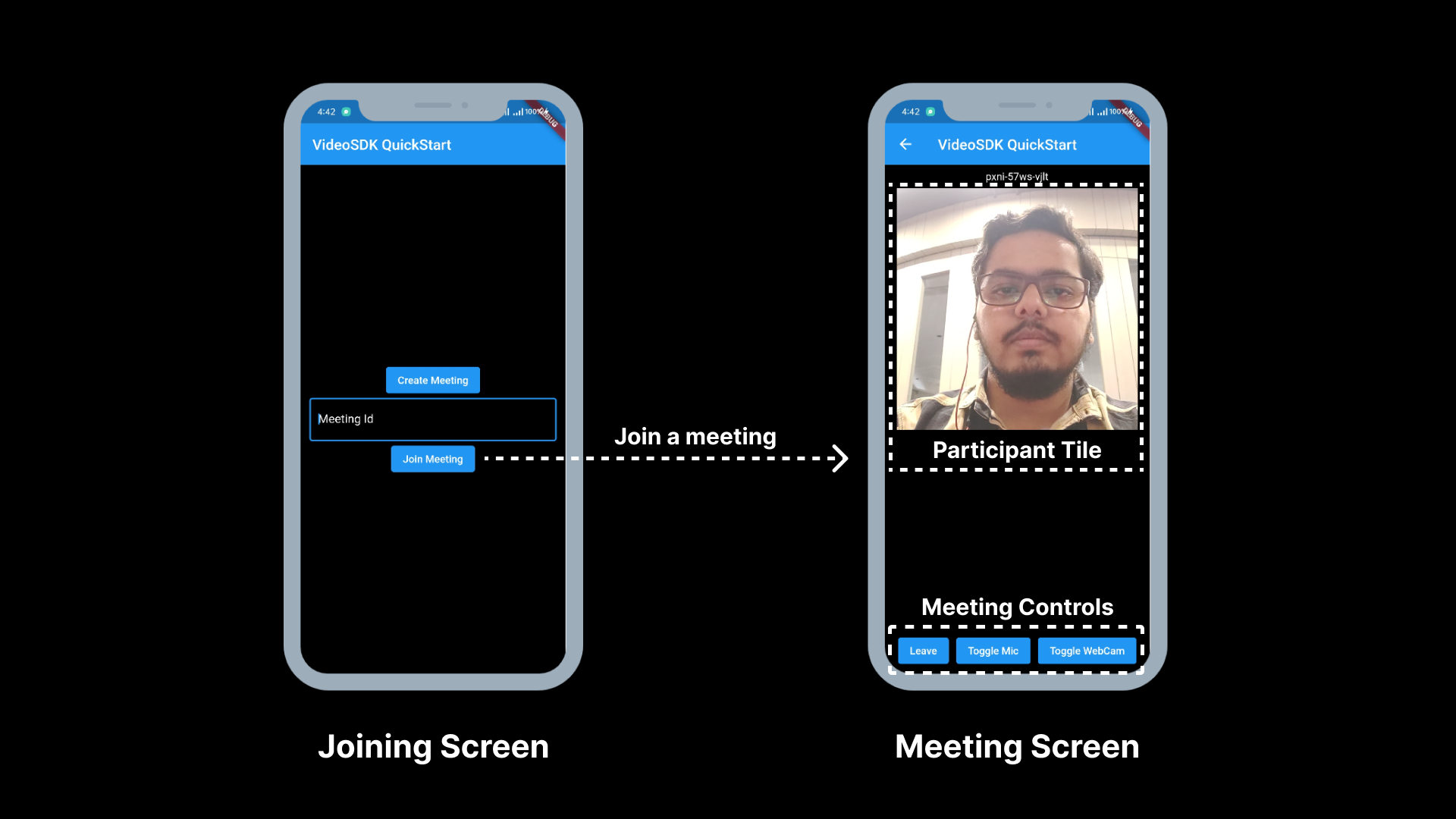
Task: Select the Meeting Id input field
Action: (432, 418)
